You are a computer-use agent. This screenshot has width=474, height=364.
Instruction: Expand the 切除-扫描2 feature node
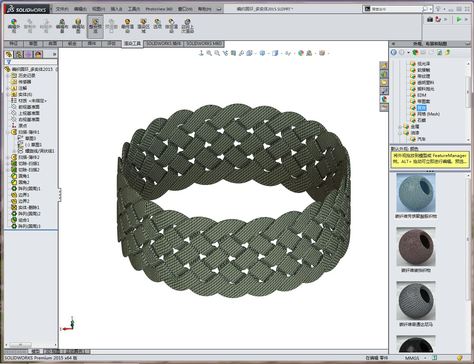[x=8, y=170]
